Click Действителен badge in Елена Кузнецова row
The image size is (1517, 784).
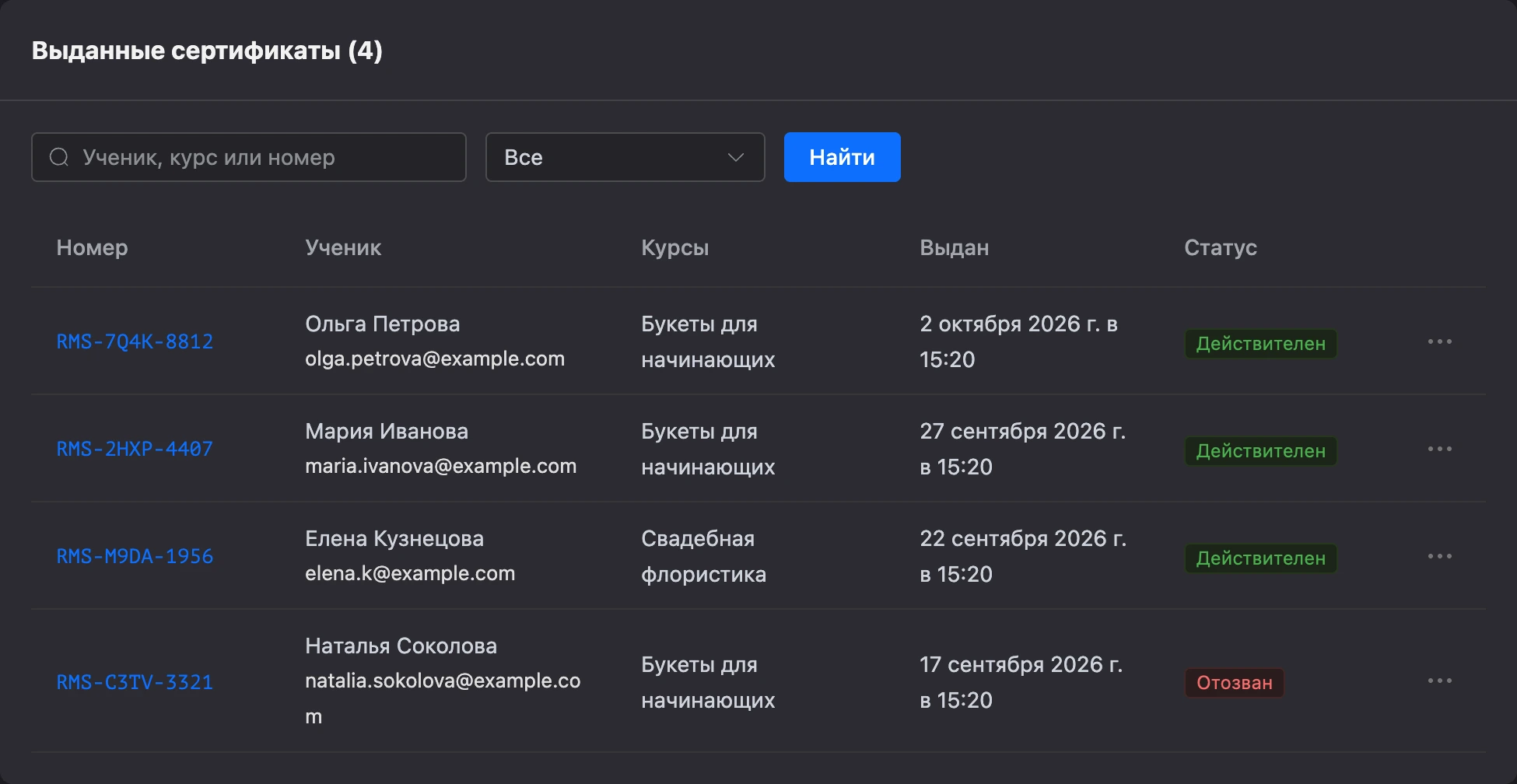(x=1260, y=558)
